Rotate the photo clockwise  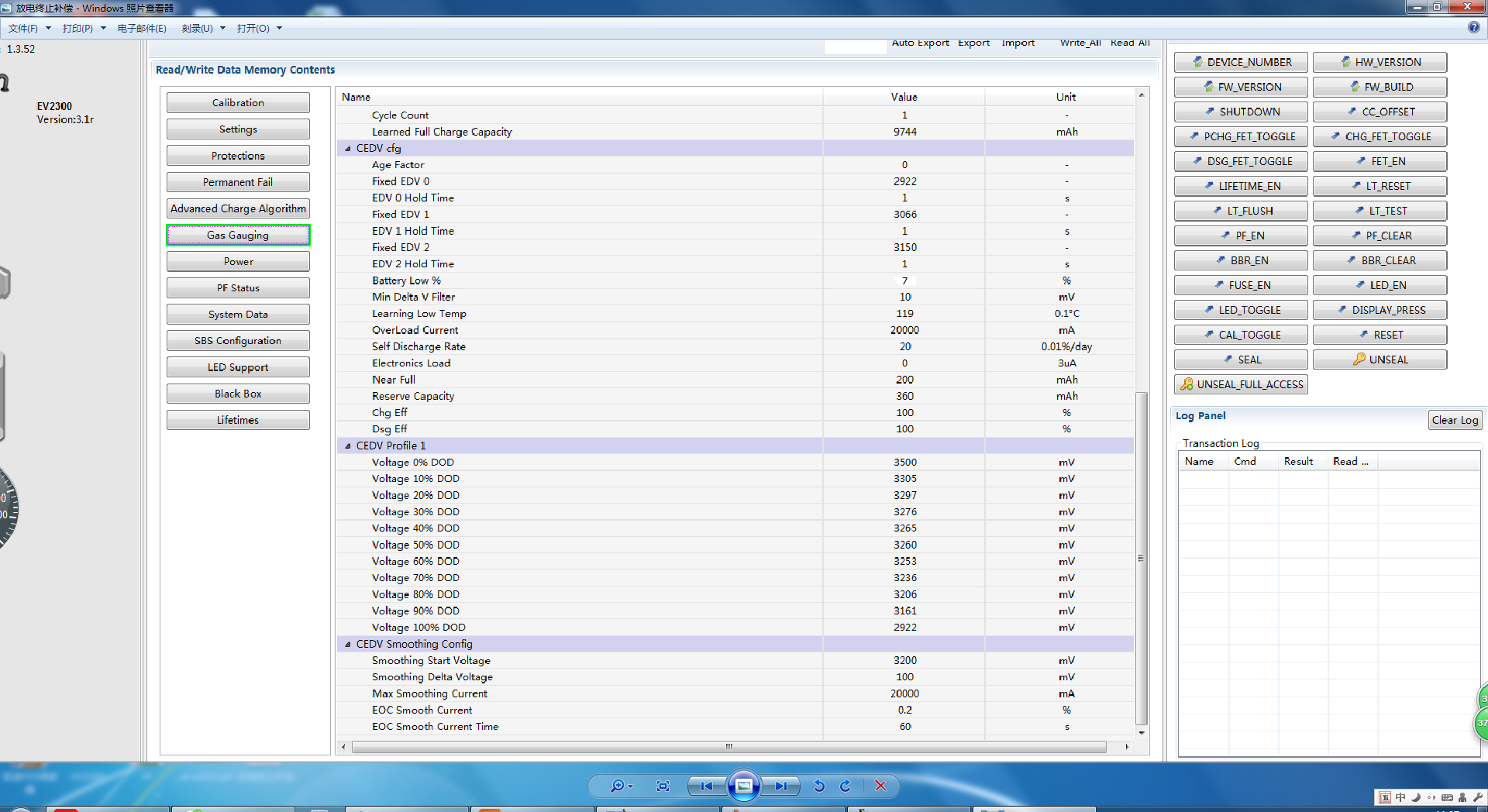(x=846, y=786)
